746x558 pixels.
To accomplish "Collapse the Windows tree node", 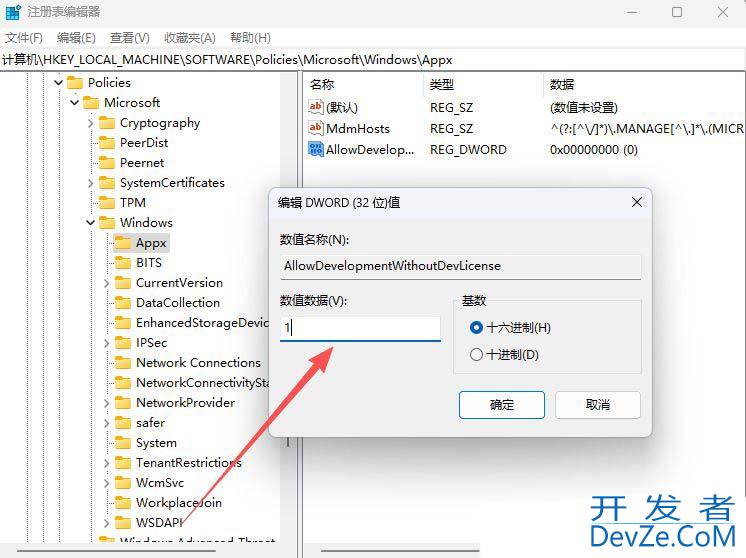I will click(90, 223).
